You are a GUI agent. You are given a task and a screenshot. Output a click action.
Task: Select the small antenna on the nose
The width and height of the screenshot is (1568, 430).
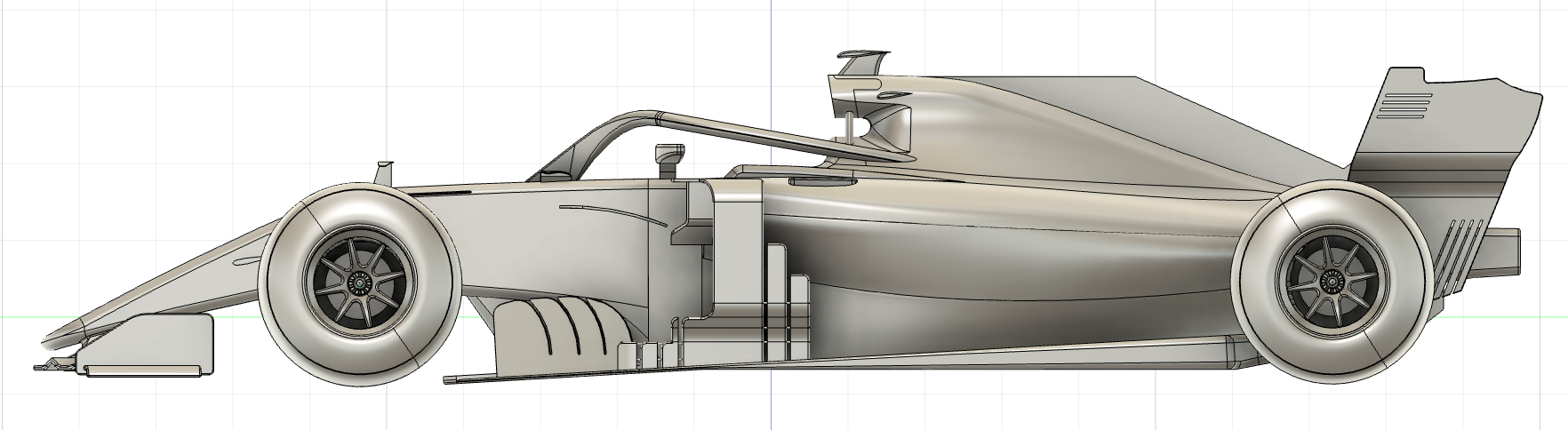coord(384,171)
